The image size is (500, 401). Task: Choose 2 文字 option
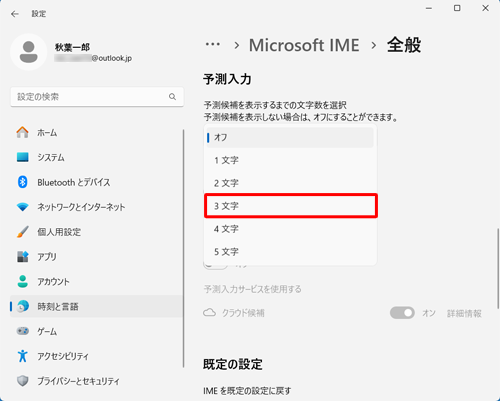(290, 183)
